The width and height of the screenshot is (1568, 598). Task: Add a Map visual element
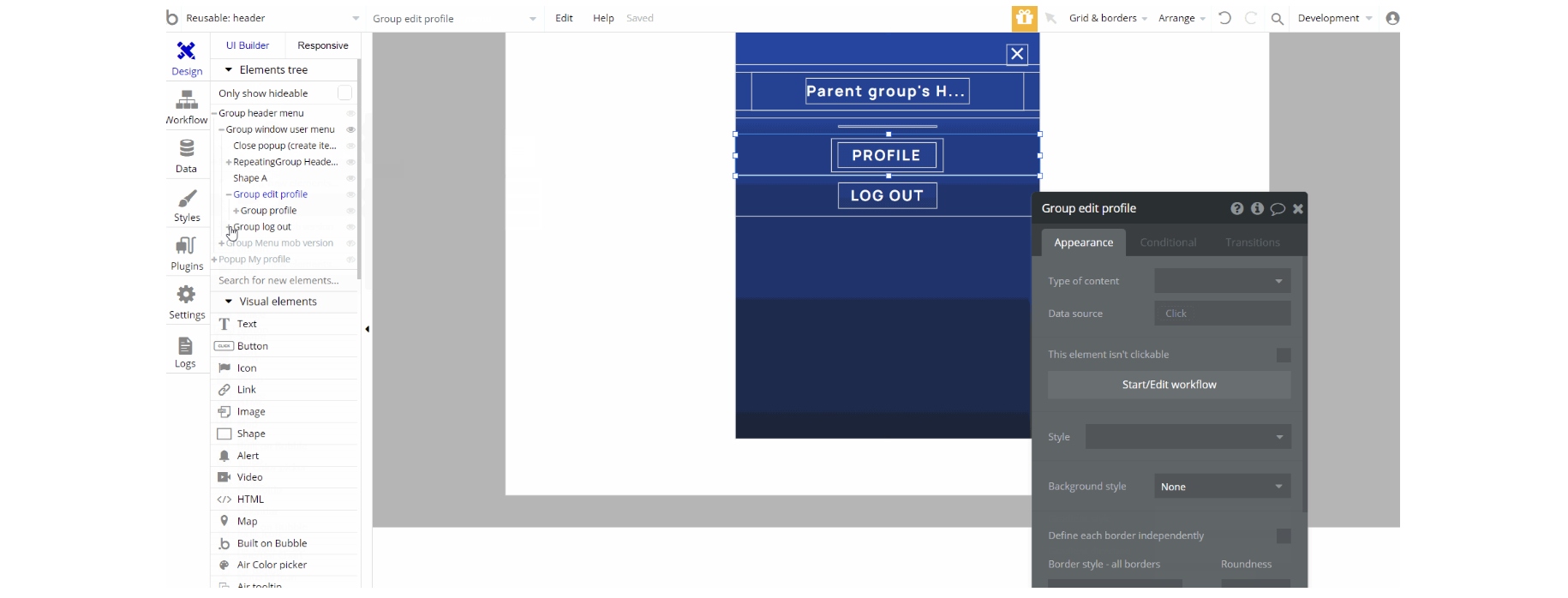tap(284, 522)
